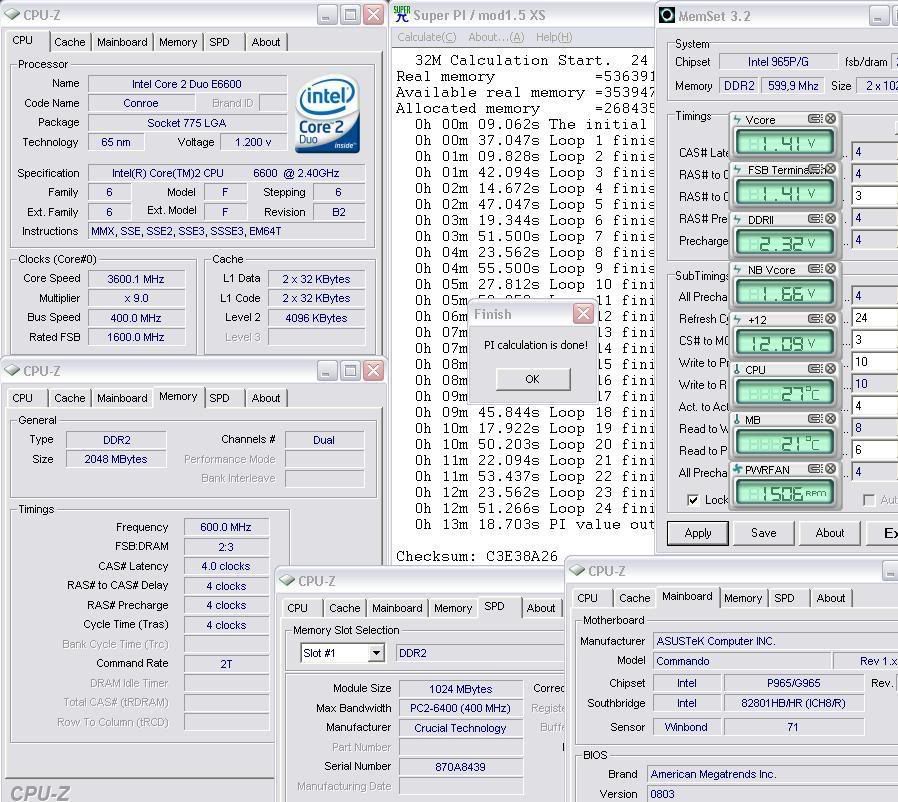Click the MemSet 3.2 title bar icon
The height and width of the screenshot is (802, 898).
tap(667, 15)
